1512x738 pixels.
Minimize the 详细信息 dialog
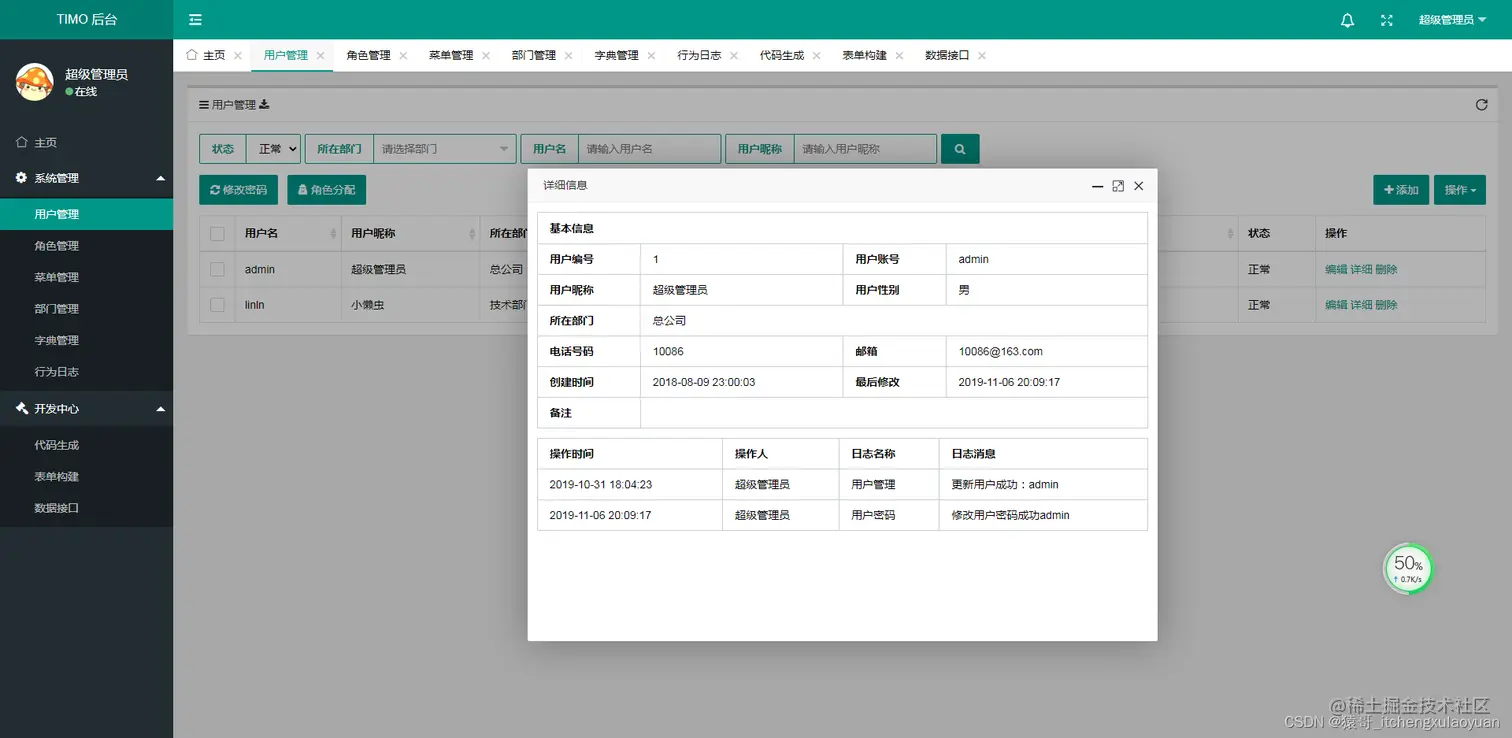point(1097,186)
